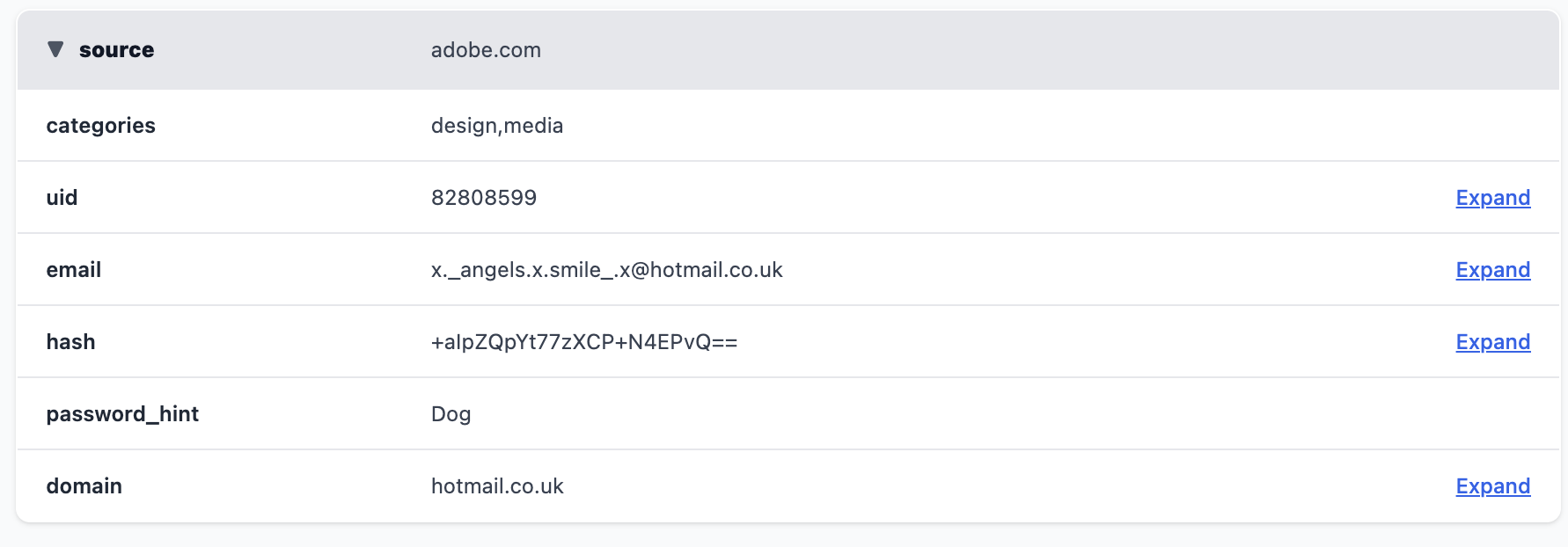
Task: Click the hotmail.co.uk email address value
Action: [x=606, y=270]
